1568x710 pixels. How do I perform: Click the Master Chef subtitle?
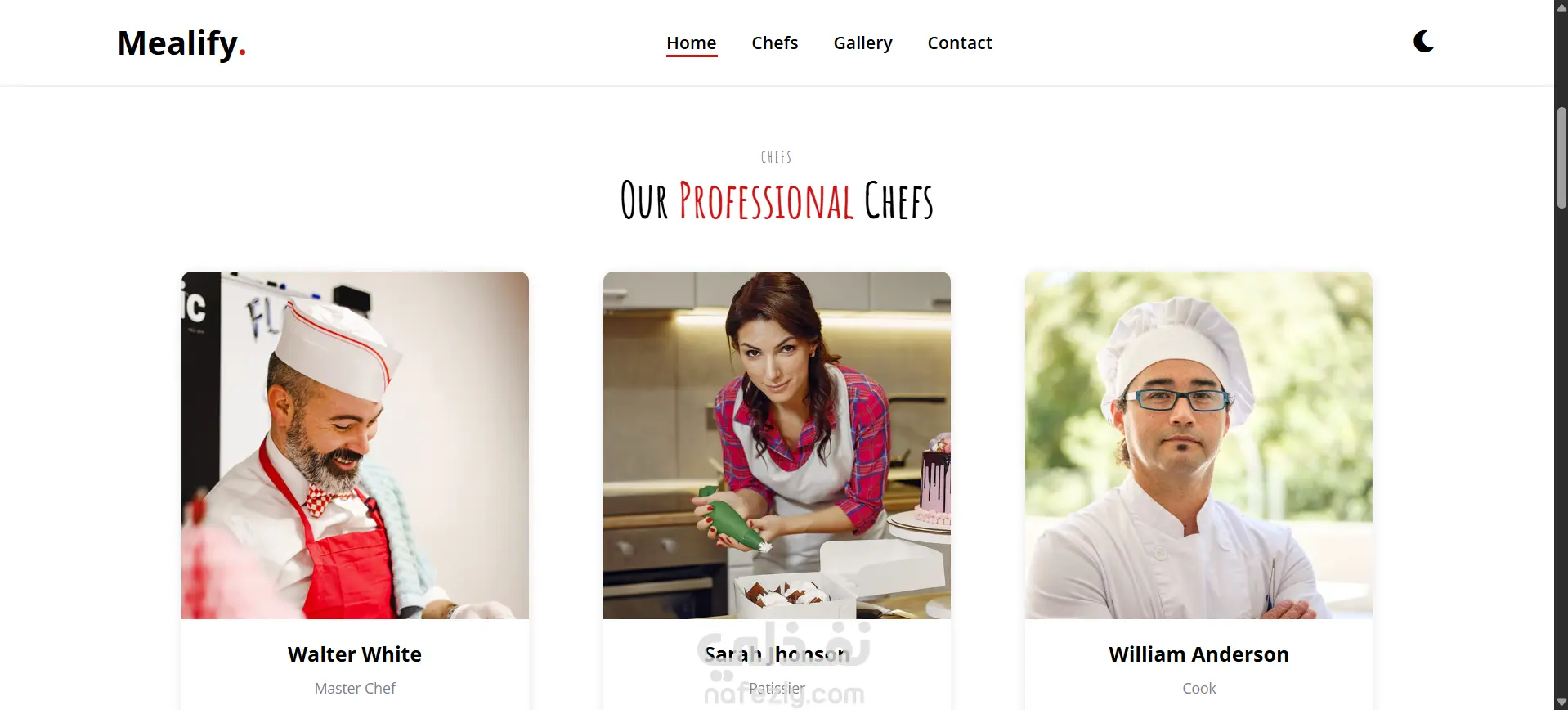click(x=355, y=689)
